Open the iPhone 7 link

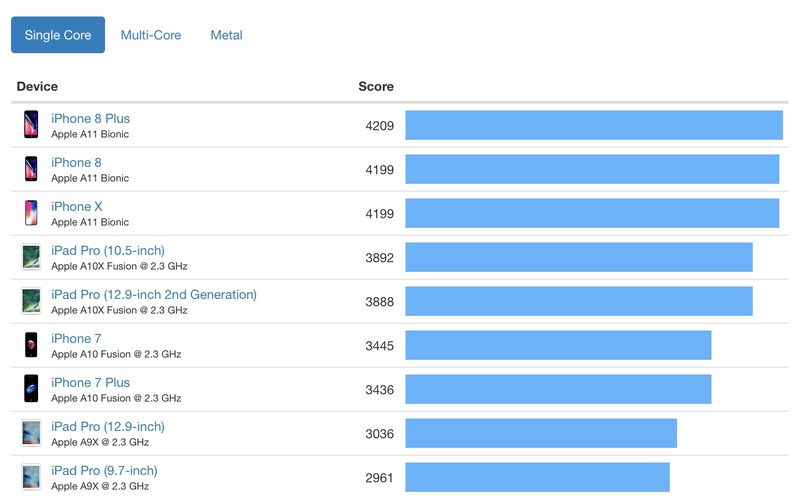pyautogui.click(x=76, y=338)
